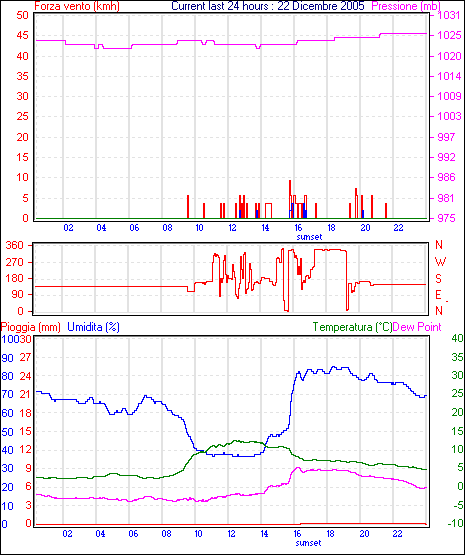Click the 'Temperatura (°C)' legend label
This screenshot has width=465, height=556.
352,327
